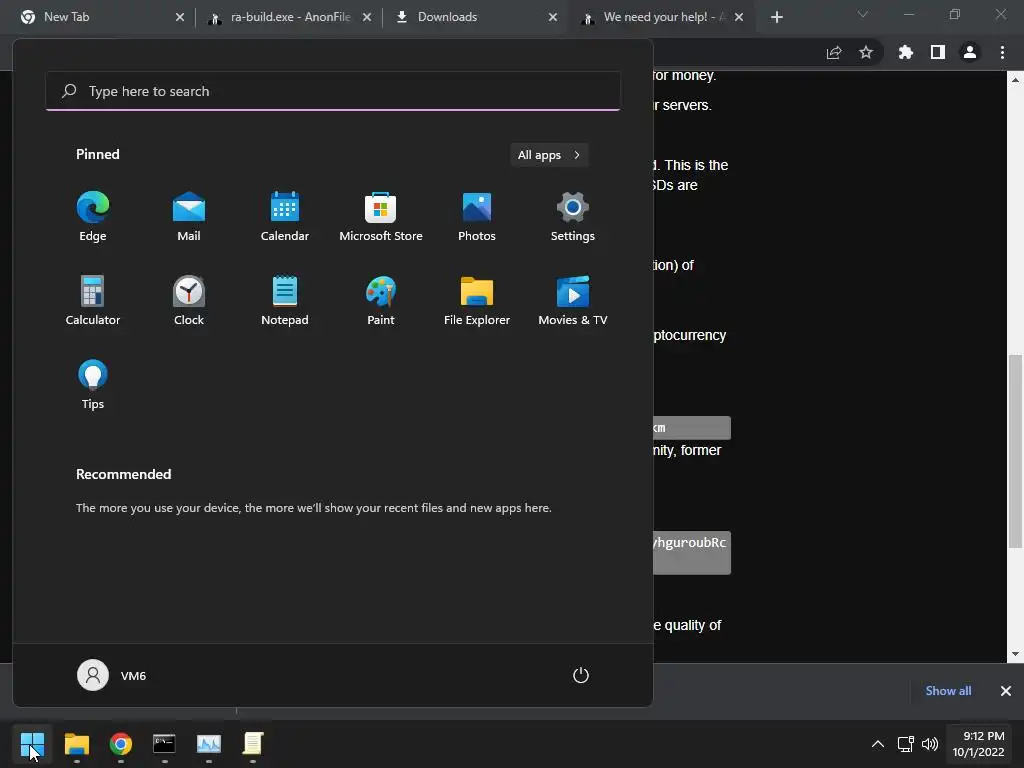Switch to Chrome on the taskbar
The image size is (1024, 768).
[x=121, y=744]
